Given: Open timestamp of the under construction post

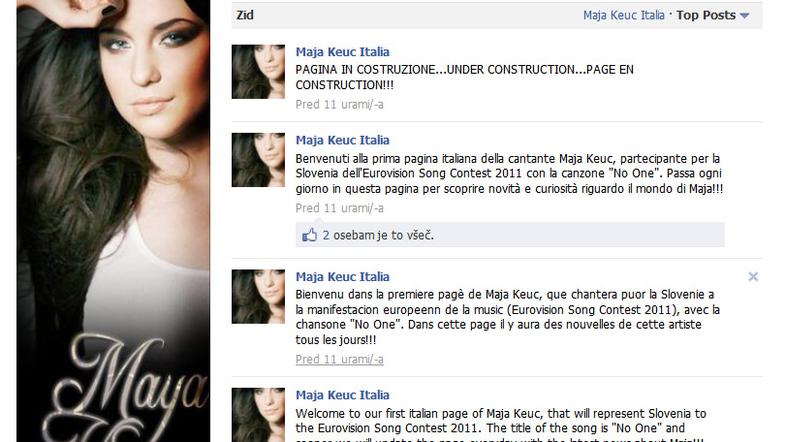Looking at the screenshot, I should click(x=339, y=104).
